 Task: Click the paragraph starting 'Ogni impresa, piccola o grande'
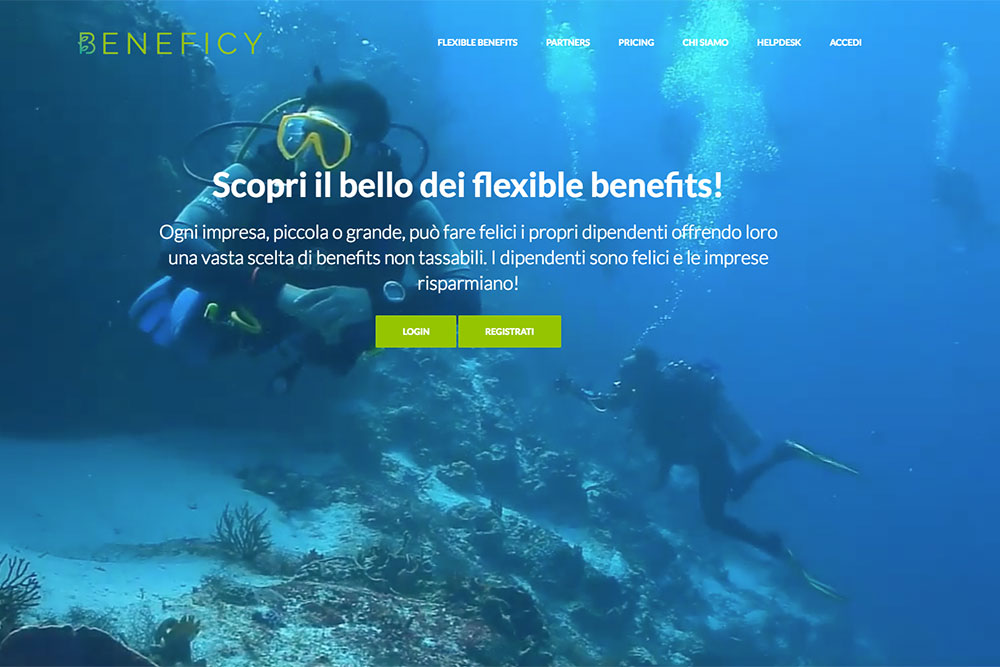[x=468, y=258]
